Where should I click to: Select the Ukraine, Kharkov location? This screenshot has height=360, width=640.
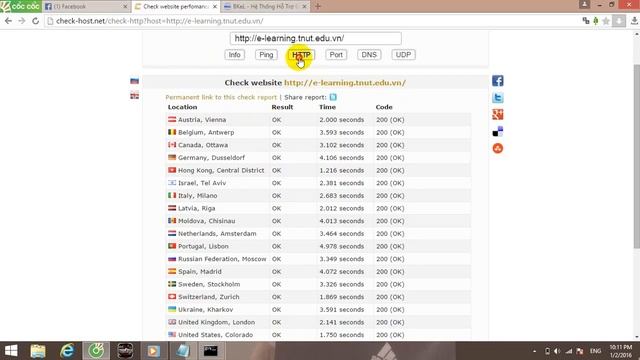point(206,309)
